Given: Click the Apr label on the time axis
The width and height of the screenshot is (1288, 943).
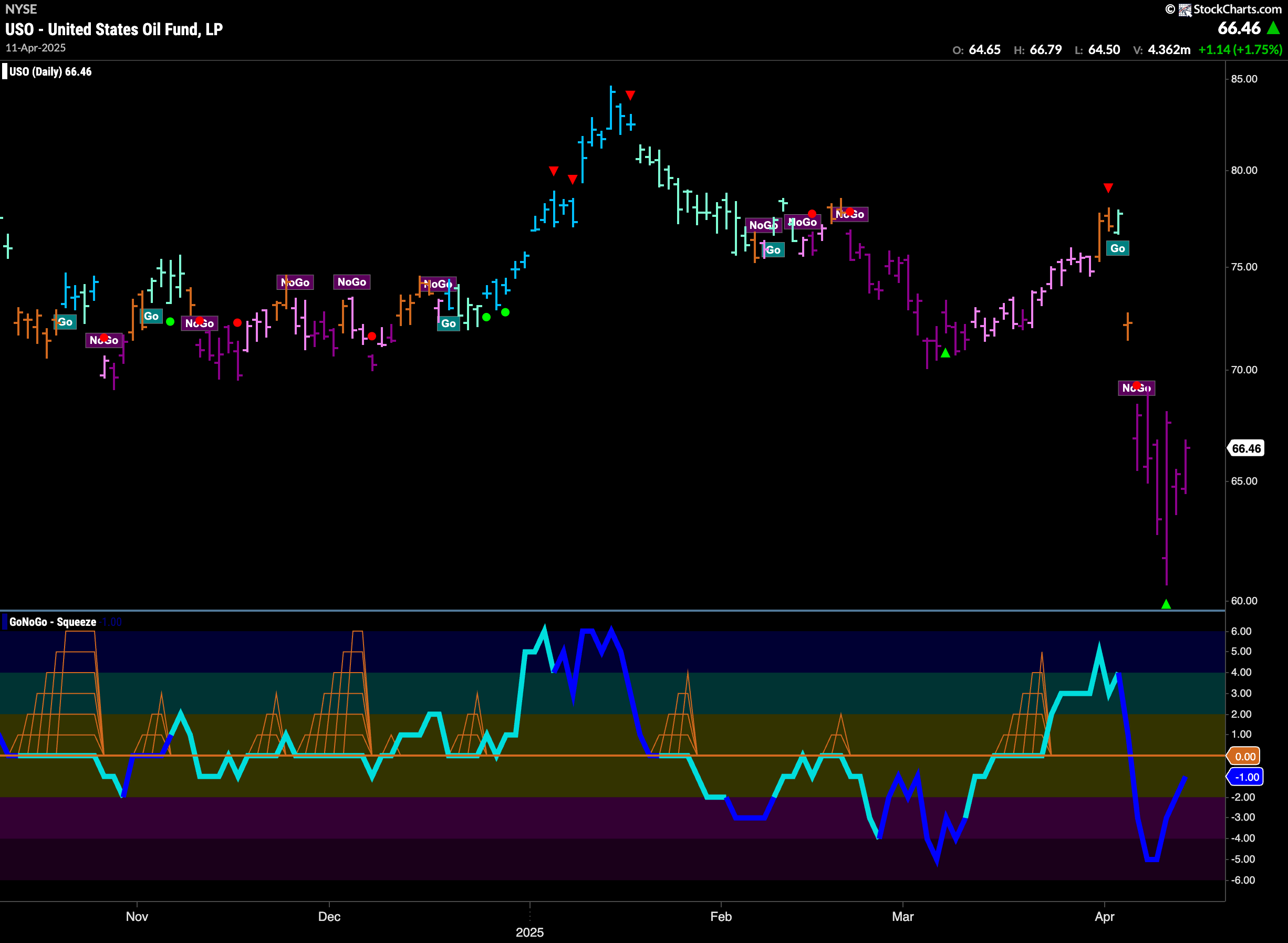Looking at the screenshot, I should (1105, 917).
